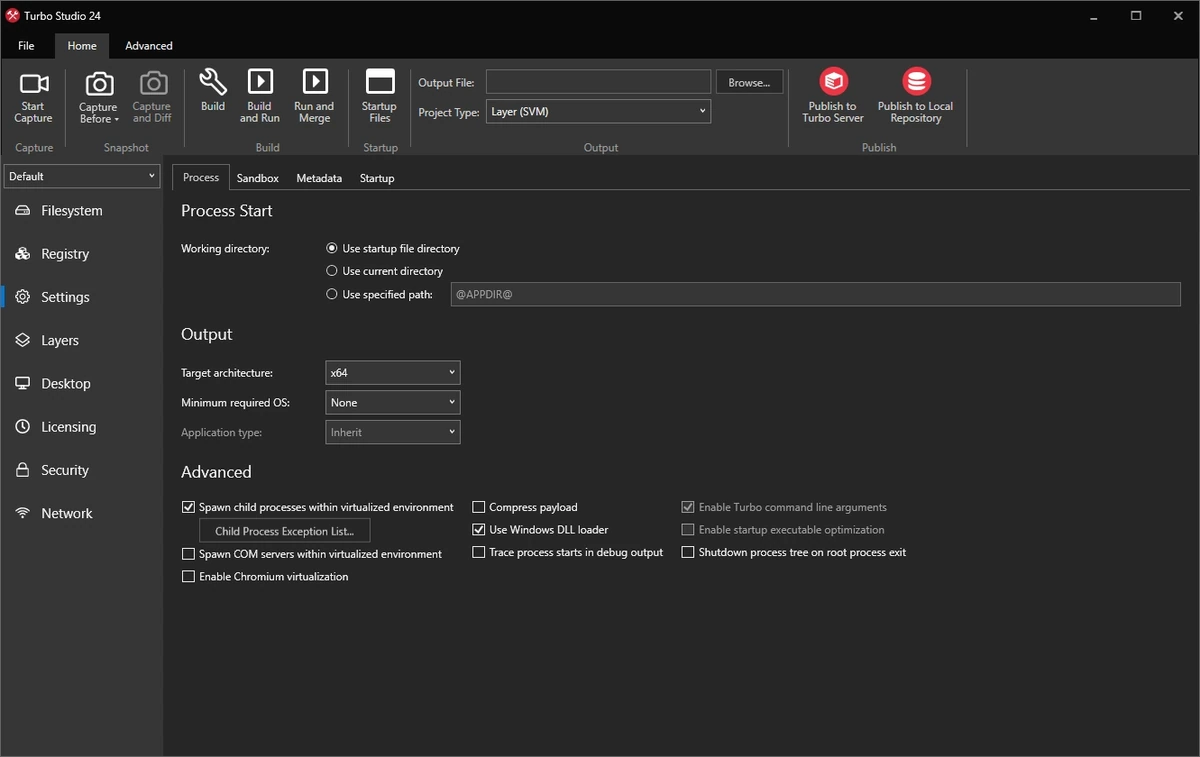Click the Turbo Studio title bar logo

click(x=13, y=16)
